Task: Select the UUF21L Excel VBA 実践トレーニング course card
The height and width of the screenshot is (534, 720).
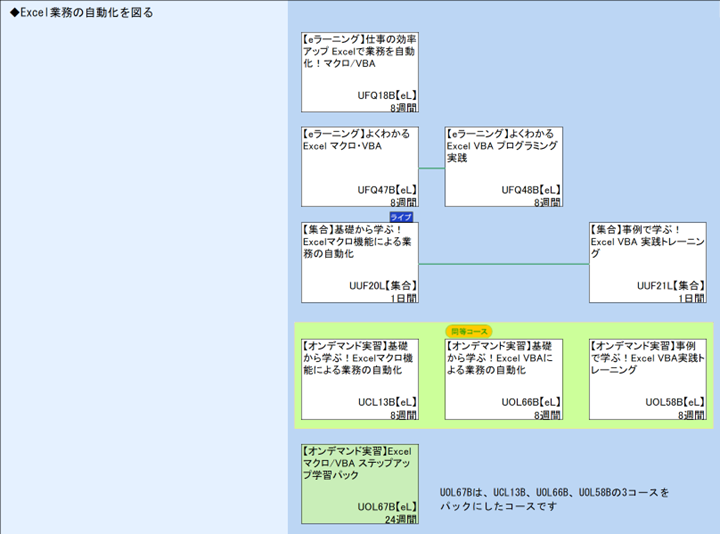Action: point(647,263)
